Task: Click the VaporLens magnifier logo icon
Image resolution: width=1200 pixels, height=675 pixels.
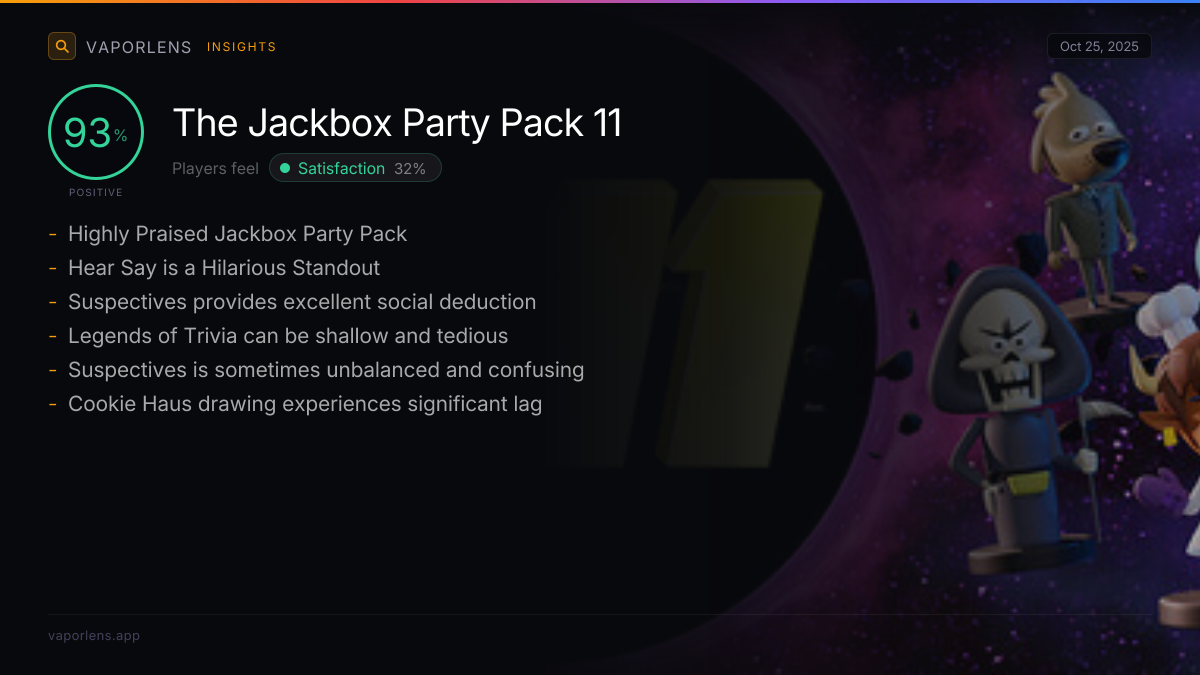Action: pyautogui.click(x=62, y=46)
